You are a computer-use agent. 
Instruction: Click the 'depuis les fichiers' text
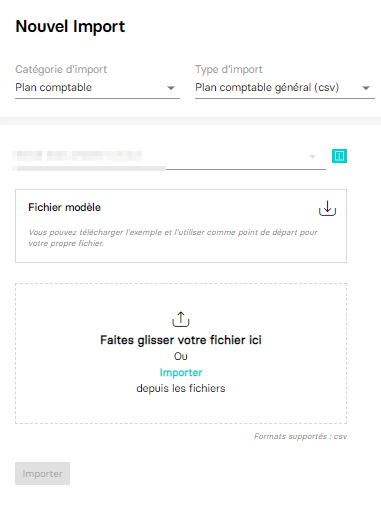point(181,388)
